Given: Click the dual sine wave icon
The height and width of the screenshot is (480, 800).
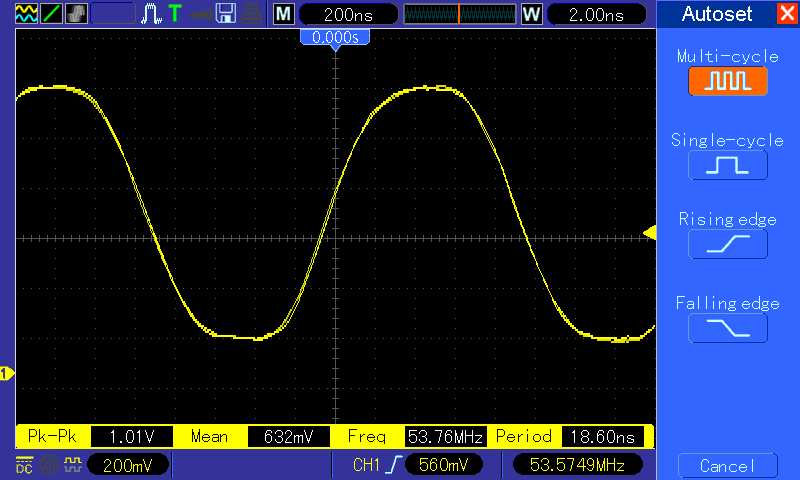Looking at the screenshot, I should point(26,13).
